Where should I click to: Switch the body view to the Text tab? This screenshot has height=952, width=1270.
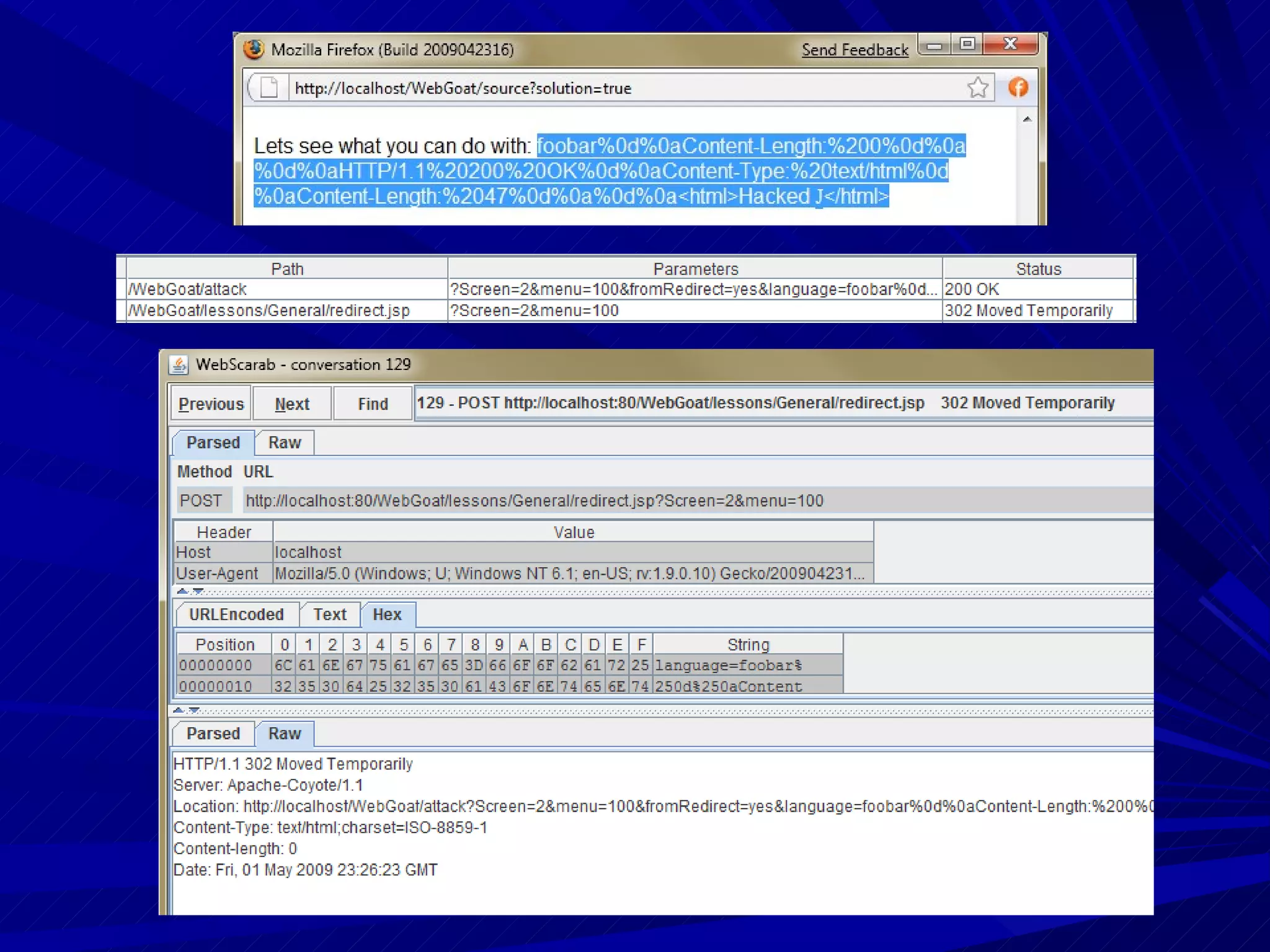click(329, 614)
